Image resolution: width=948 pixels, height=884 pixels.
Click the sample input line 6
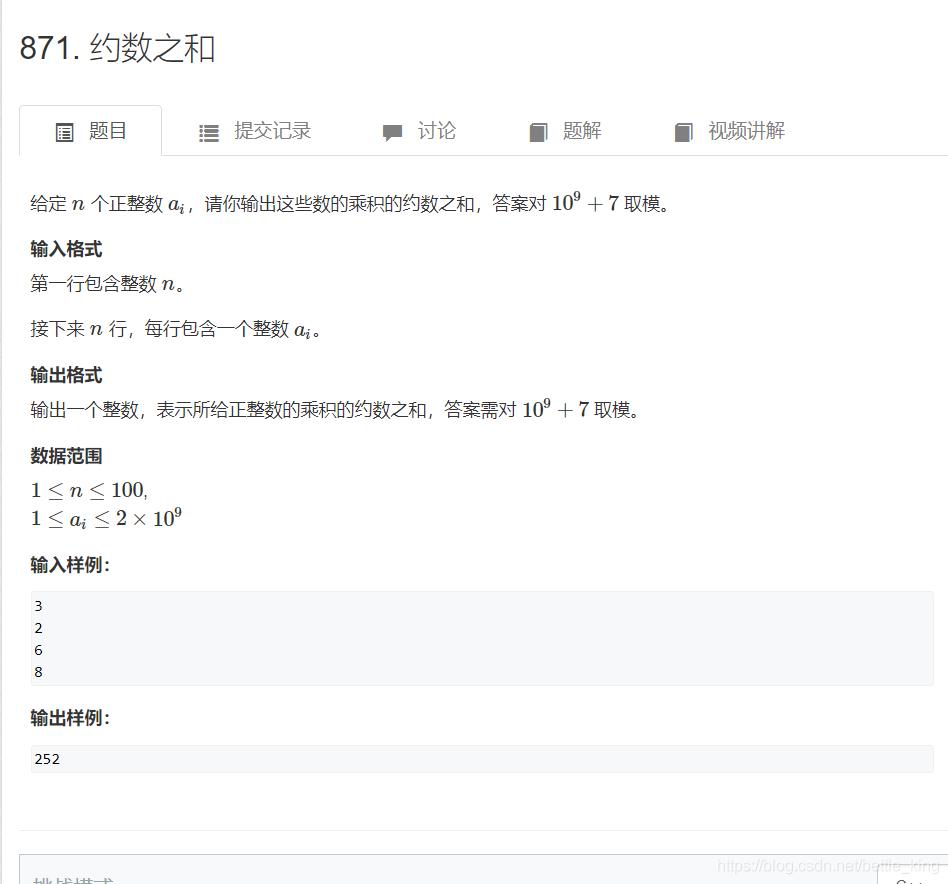tap(39, 651)
